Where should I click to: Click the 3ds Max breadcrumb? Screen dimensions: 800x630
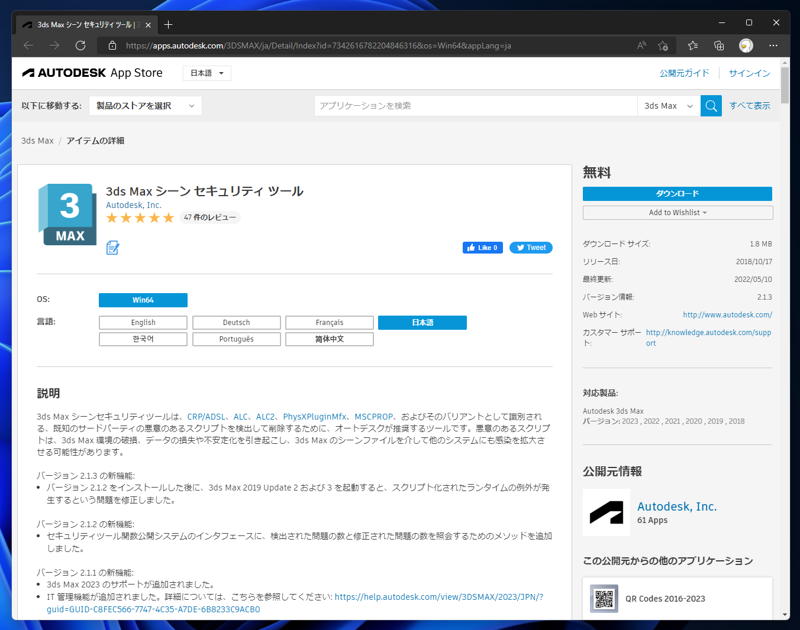(x=37, y=141)
